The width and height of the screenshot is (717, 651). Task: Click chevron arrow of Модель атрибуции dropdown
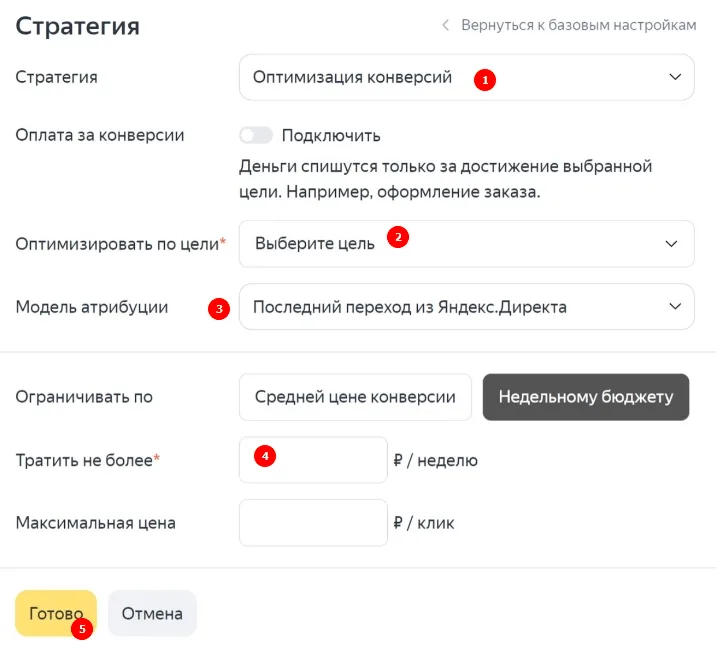pyautogui.click(x=675, y=306)
